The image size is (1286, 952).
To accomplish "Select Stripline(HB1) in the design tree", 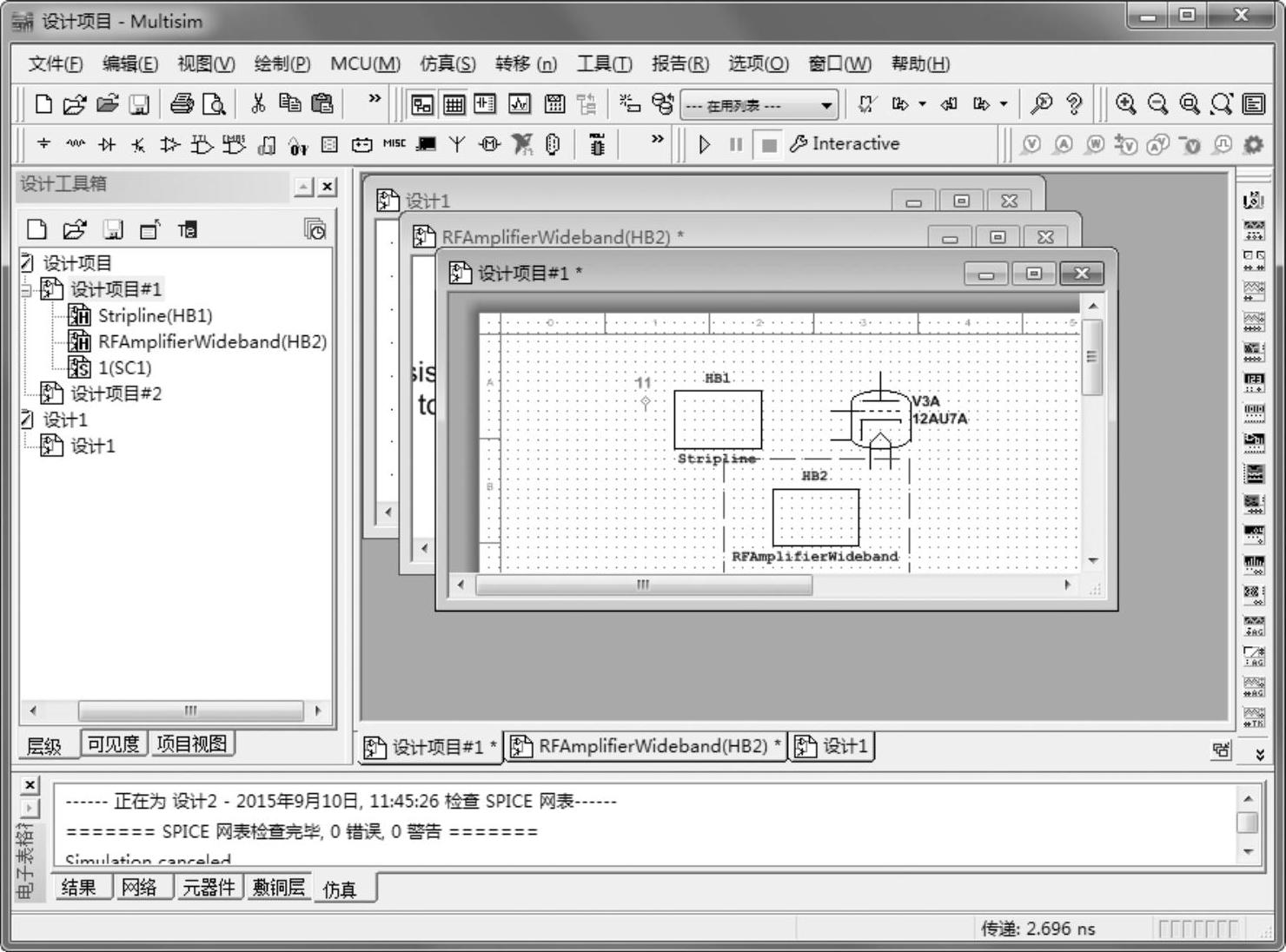I will point(155,315).
